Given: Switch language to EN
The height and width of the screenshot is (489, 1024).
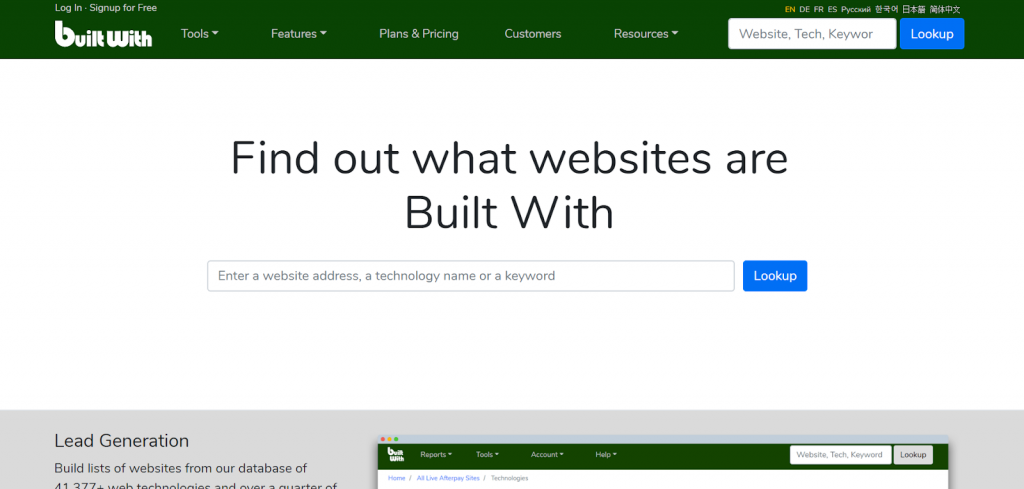Looking at the screenshot, I should [790, 9].
